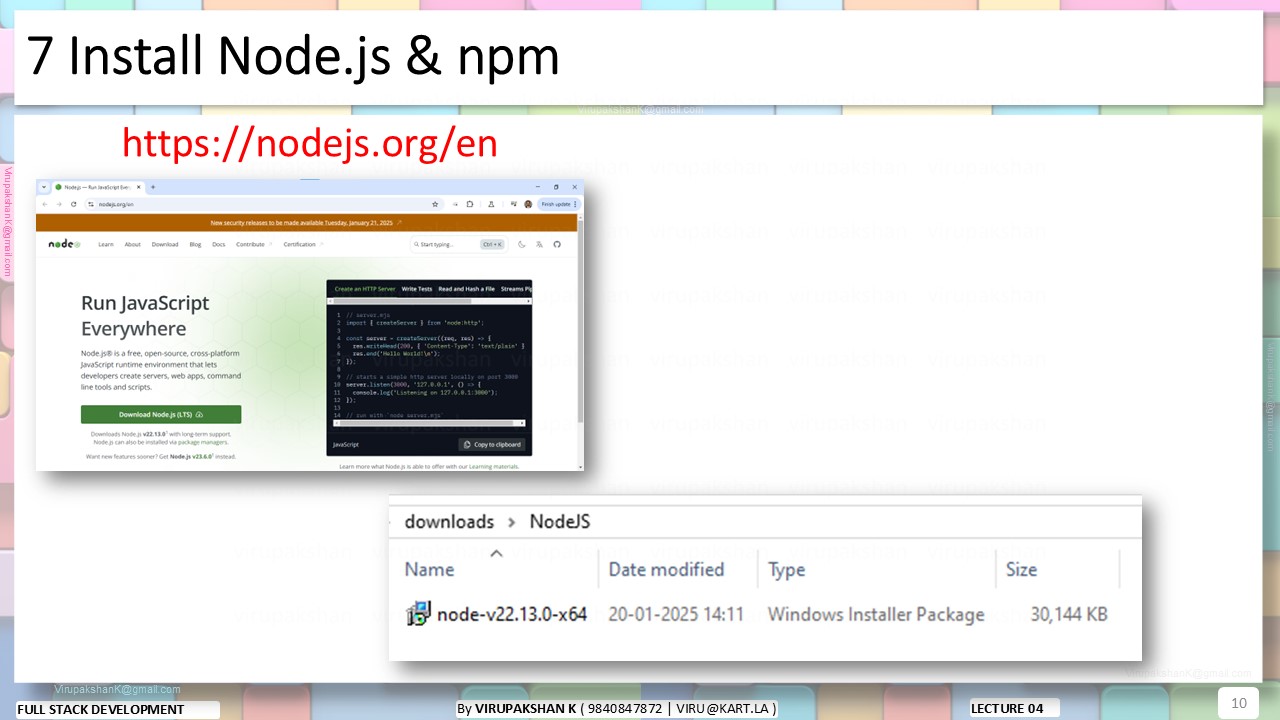
Task: Click the sort arrow above Name
Action: coord(496,552)
